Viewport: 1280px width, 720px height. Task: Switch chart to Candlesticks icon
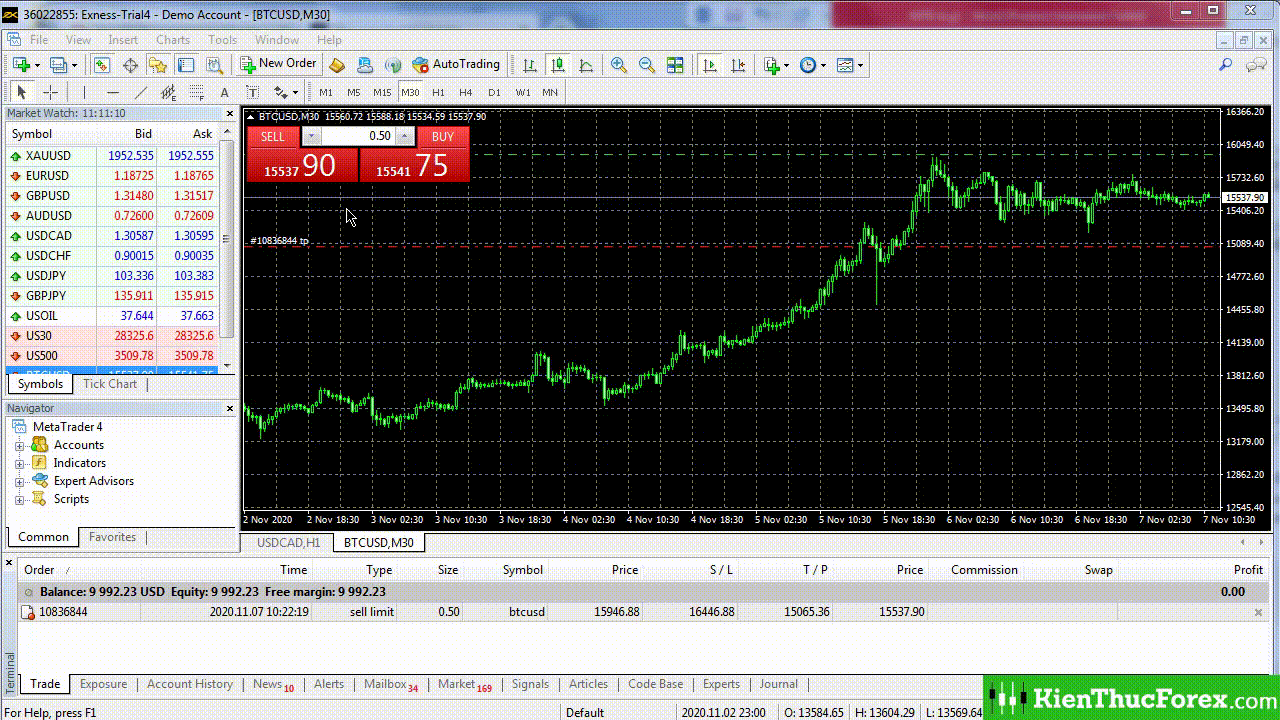[558, 65]
